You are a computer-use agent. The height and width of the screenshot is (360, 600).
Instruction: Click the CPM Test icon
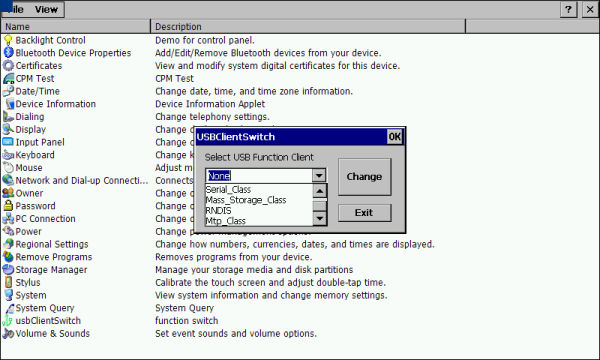click(x=8, y=78)
